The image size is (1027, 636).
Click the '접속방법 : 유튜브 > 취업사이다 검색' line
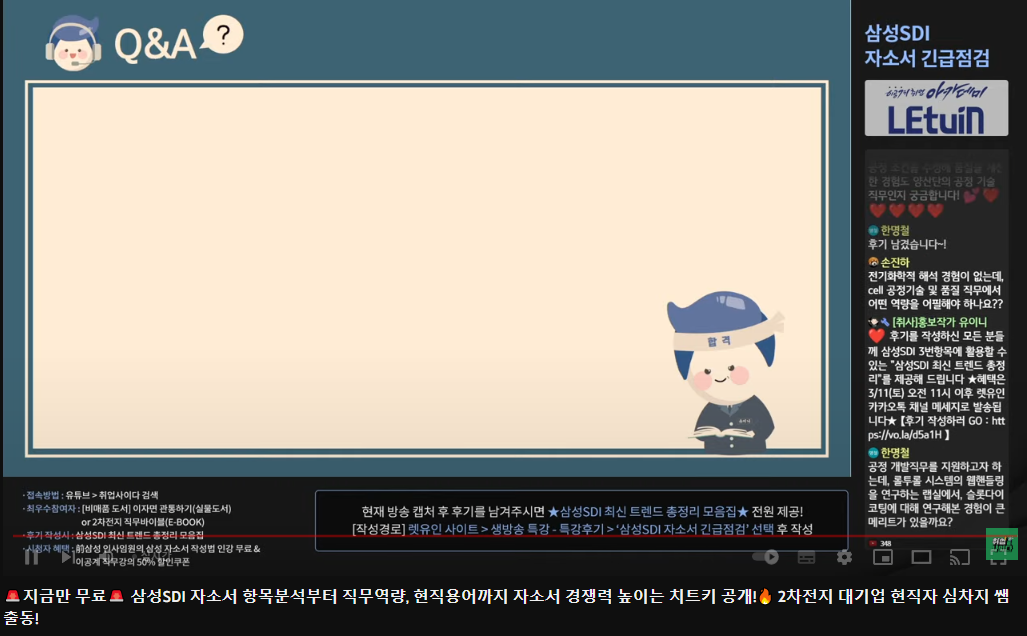(x=90, y=495)
